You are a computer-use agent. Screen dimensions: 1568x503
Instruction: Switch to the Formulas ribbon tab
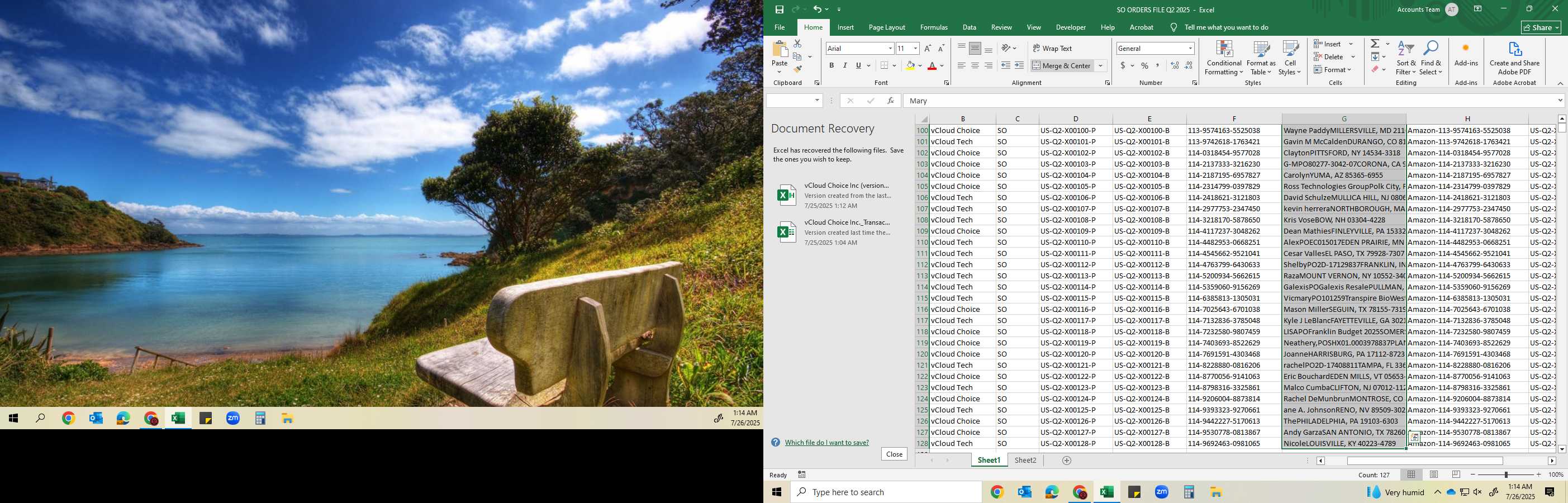934,27
